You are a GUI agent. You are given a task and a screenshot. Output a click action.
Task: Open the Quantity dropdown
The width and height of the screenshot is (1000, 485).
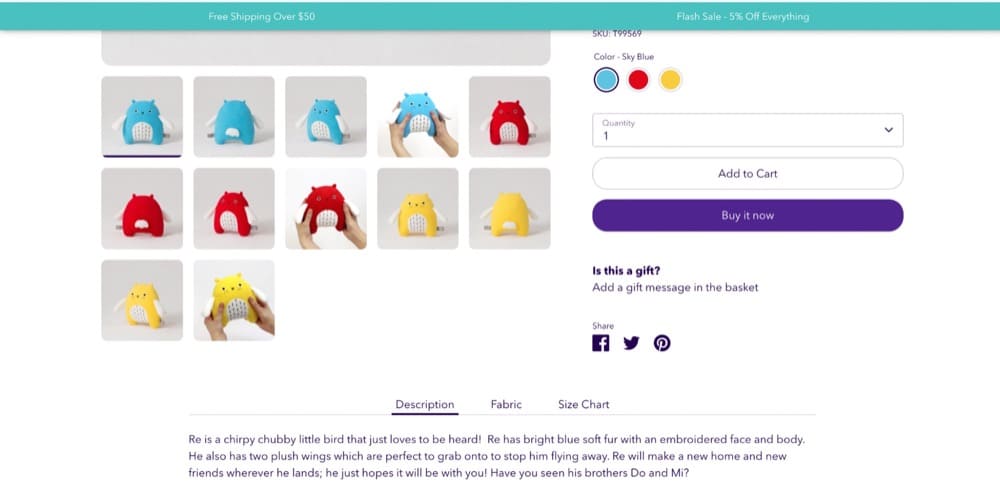tap(747, 130)
